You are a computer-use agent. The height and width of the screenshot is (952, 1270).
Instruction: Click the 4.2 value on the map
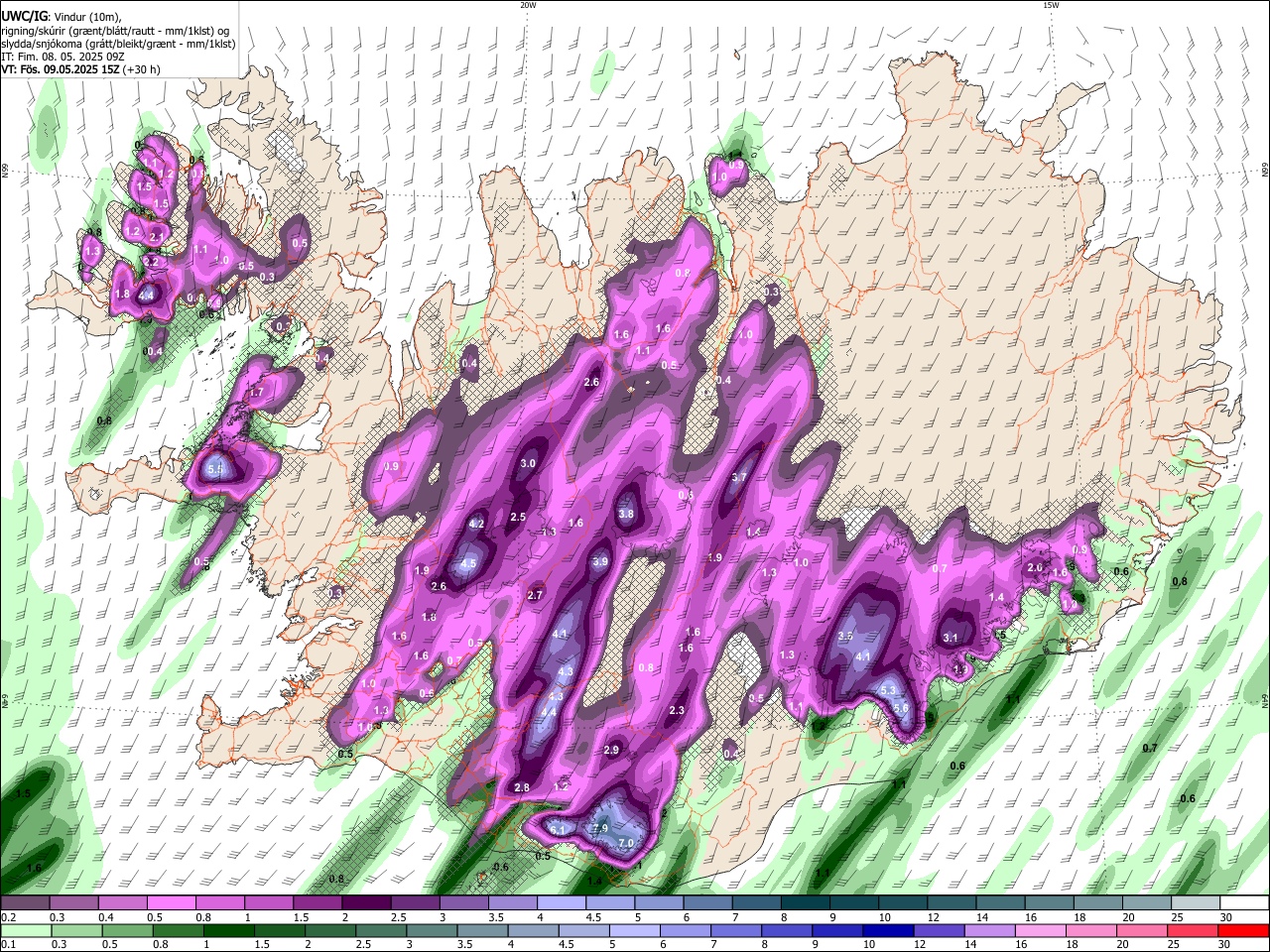[x=476, y=524]
